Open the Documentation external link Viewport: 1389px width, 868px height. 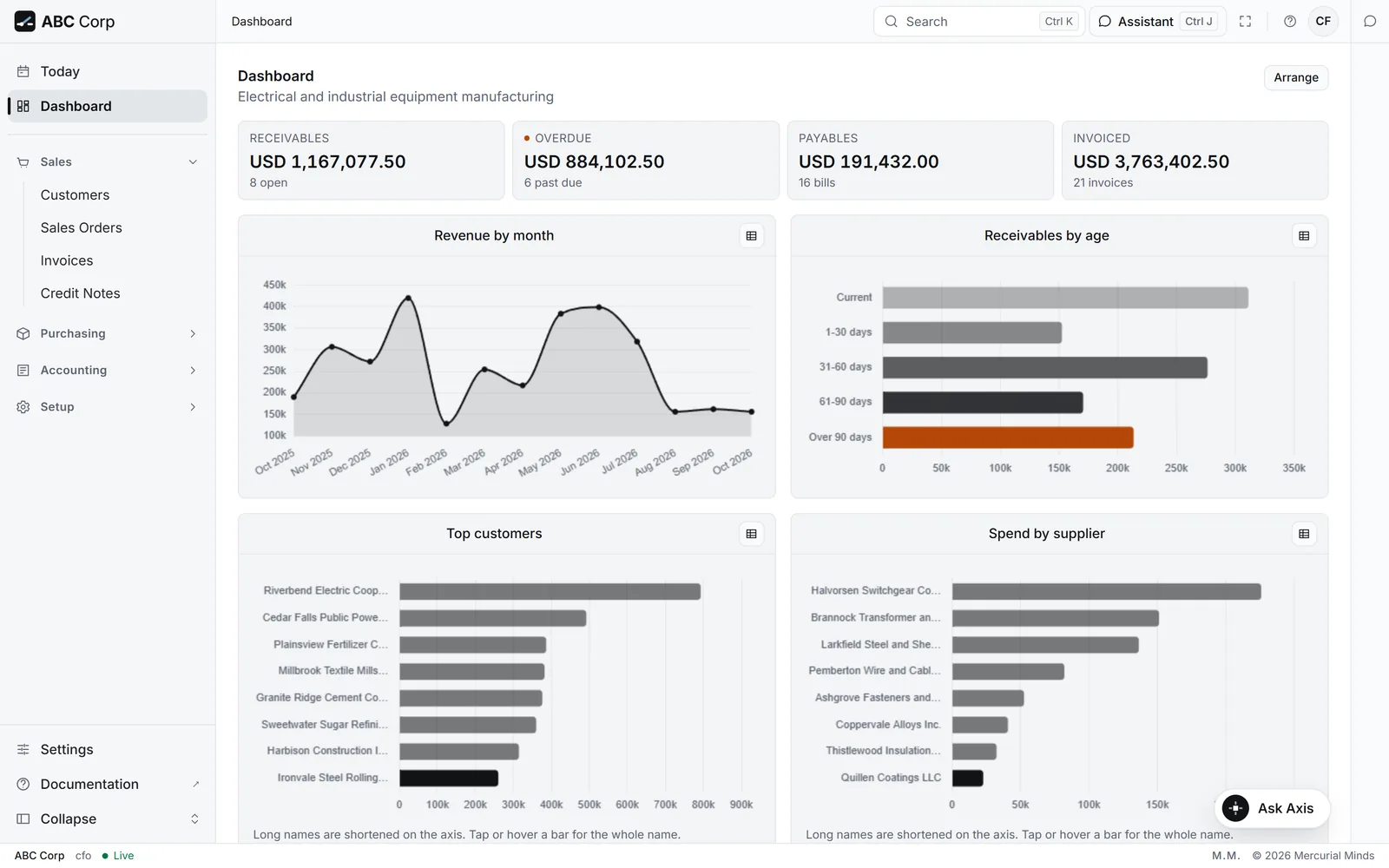point(196,785)
